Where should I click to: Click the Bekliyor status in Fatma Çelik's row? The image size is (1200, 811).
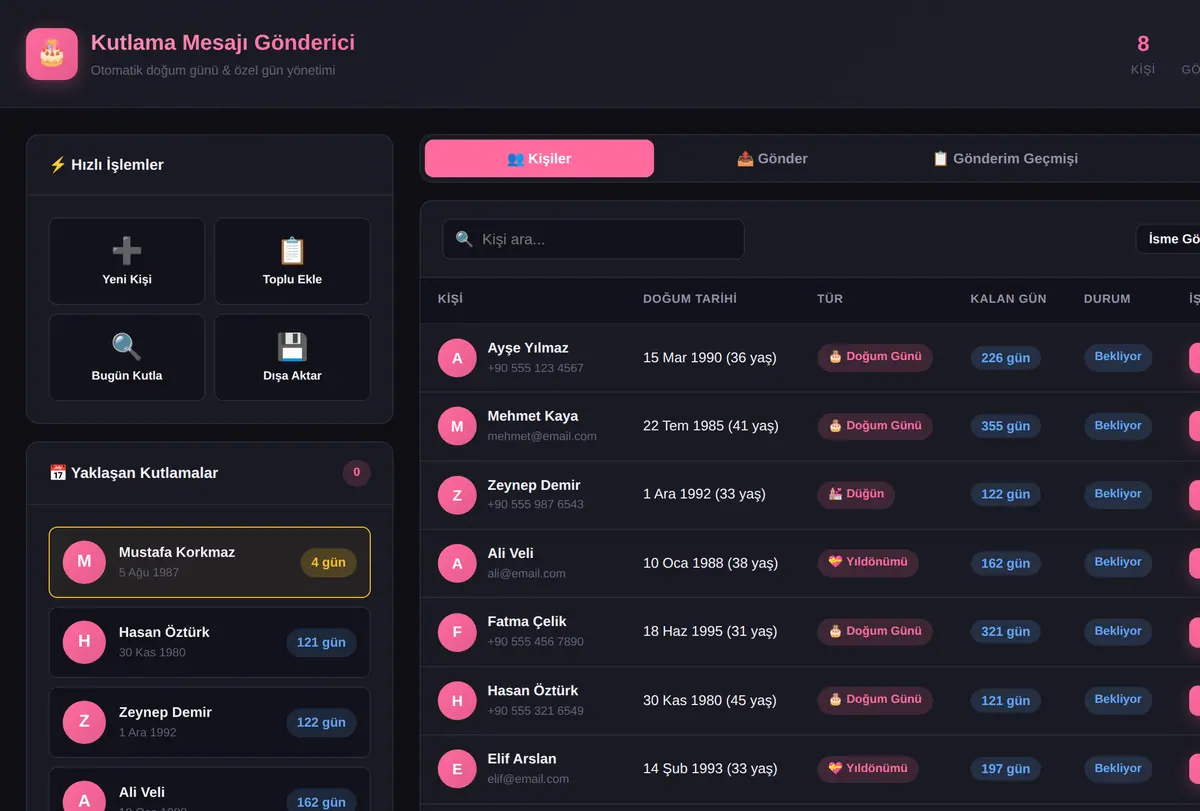[x=1118, y=631]
